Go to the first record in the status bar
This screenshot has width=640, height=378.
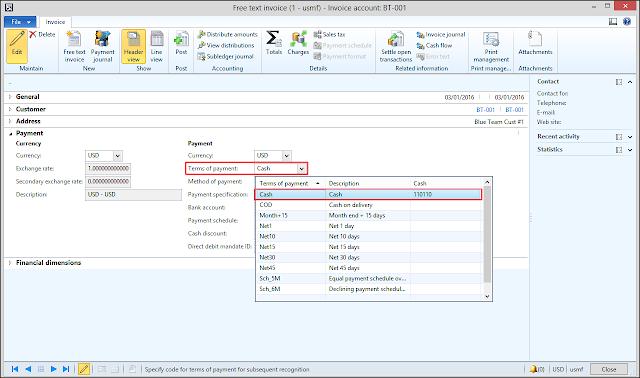click(15, 369)
